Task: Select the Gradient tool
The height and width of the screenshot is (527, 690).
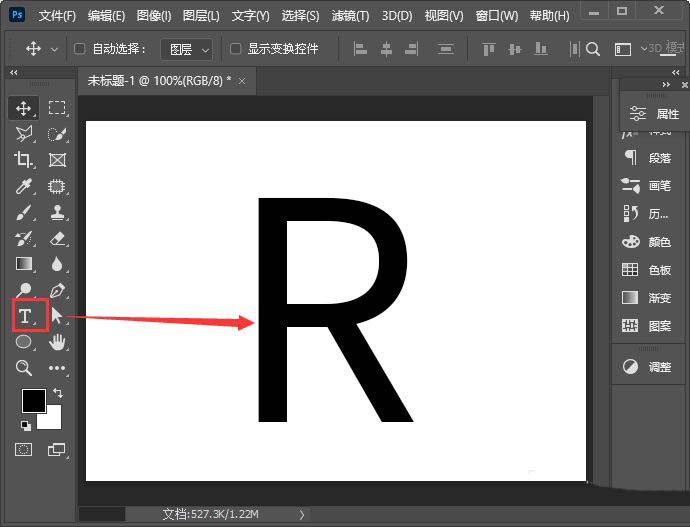Action: tap(24, 264)
